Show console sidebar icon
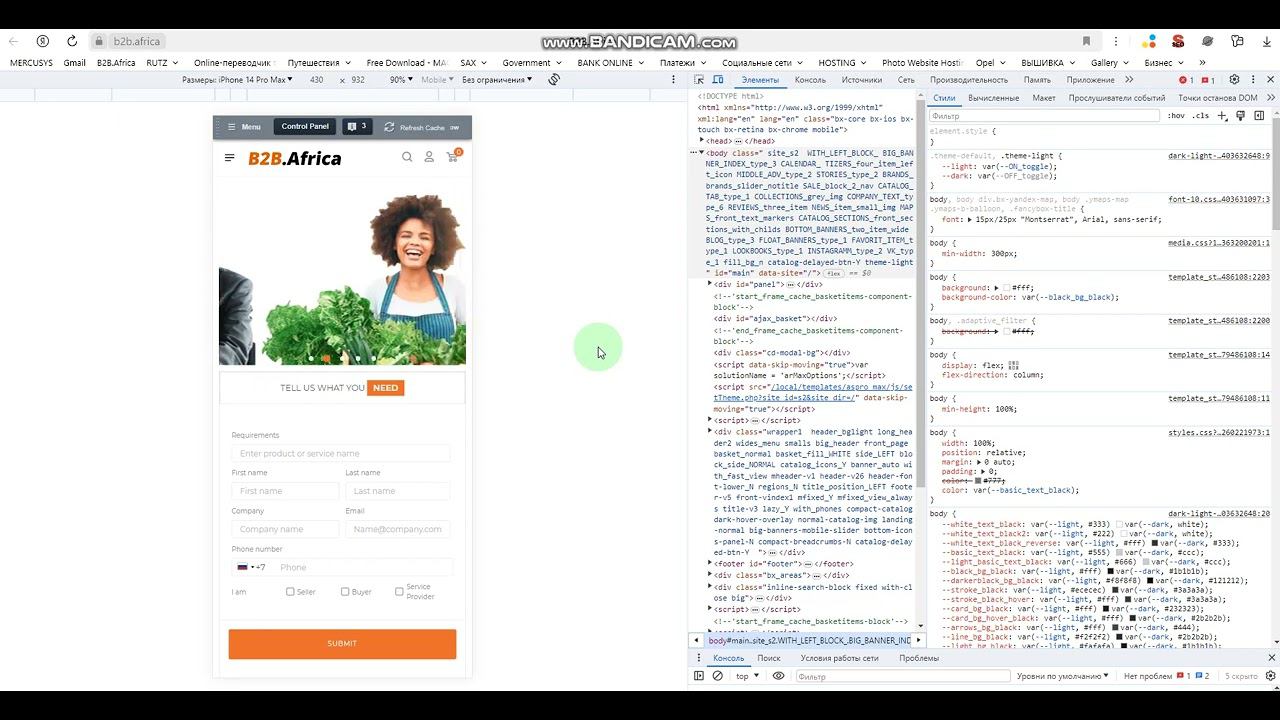 [699, 676]
